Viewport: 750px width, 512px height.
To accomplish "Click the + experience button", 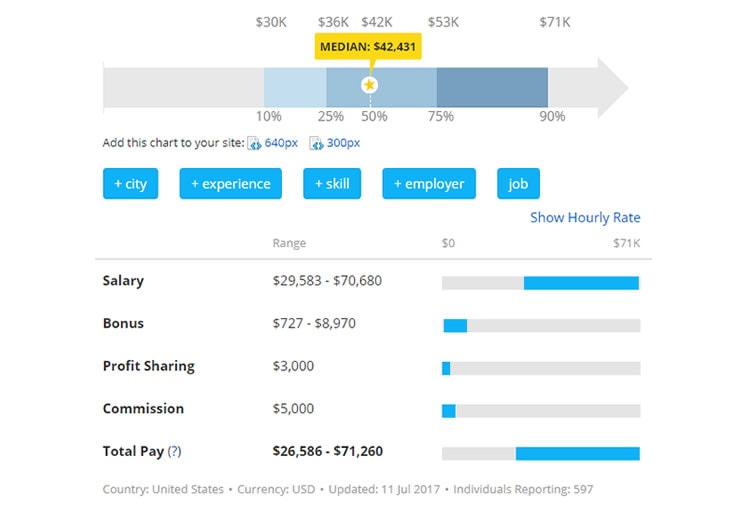I will [x=231, y=183].
